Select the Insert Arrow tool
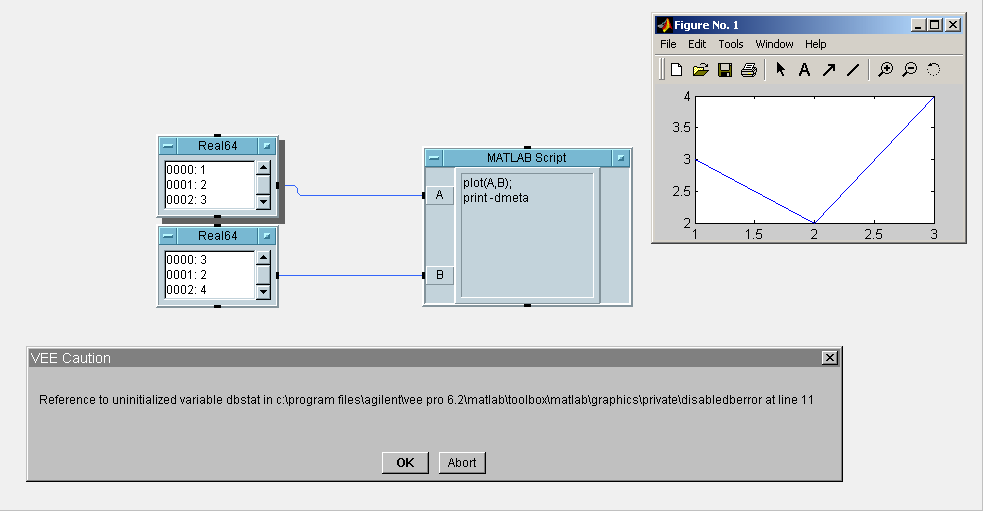The height and width of the screenshot is (512, 984). 828,70
